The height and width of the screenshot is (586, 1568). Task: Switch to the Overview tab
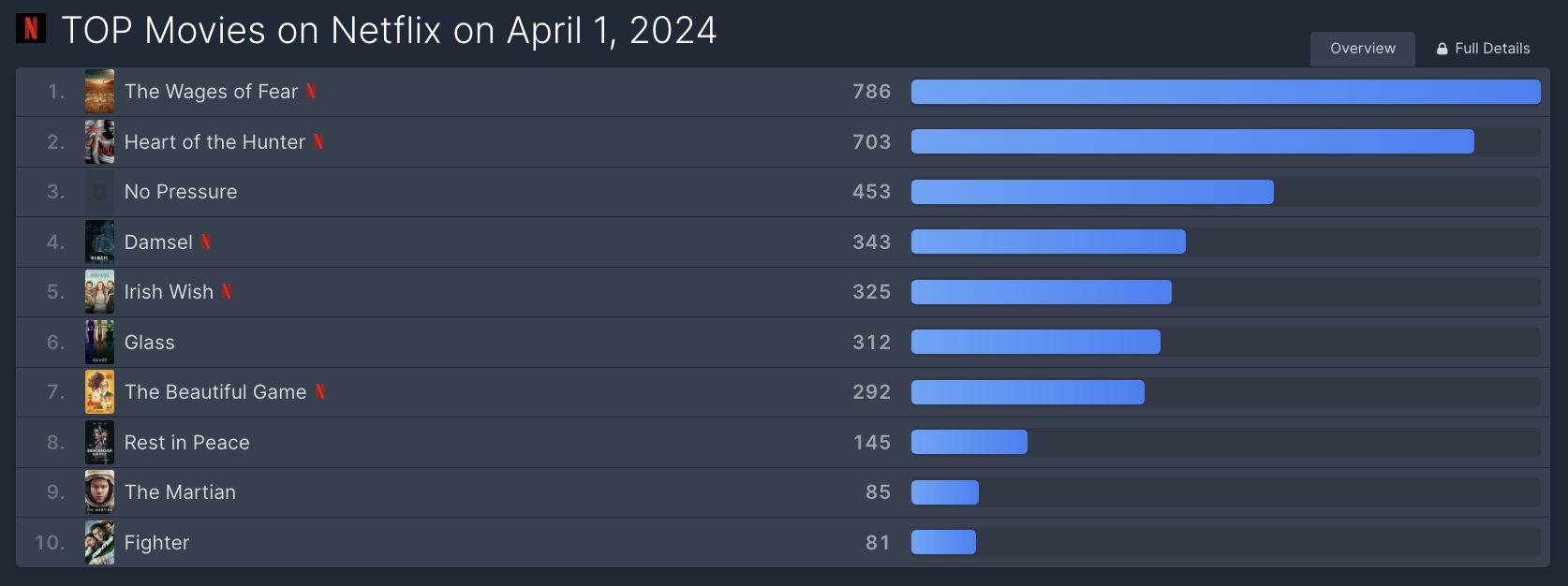[x=1362, y=49]
